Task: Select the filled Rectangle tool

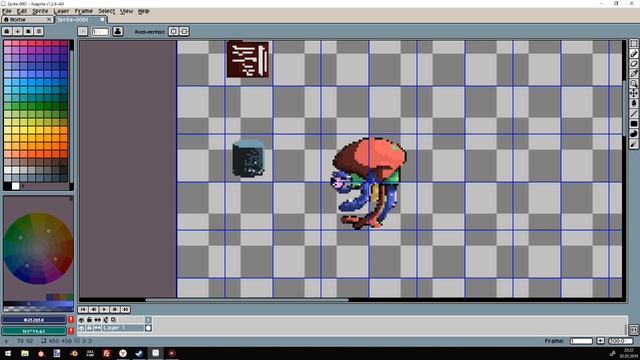Action: click(633, 124)
